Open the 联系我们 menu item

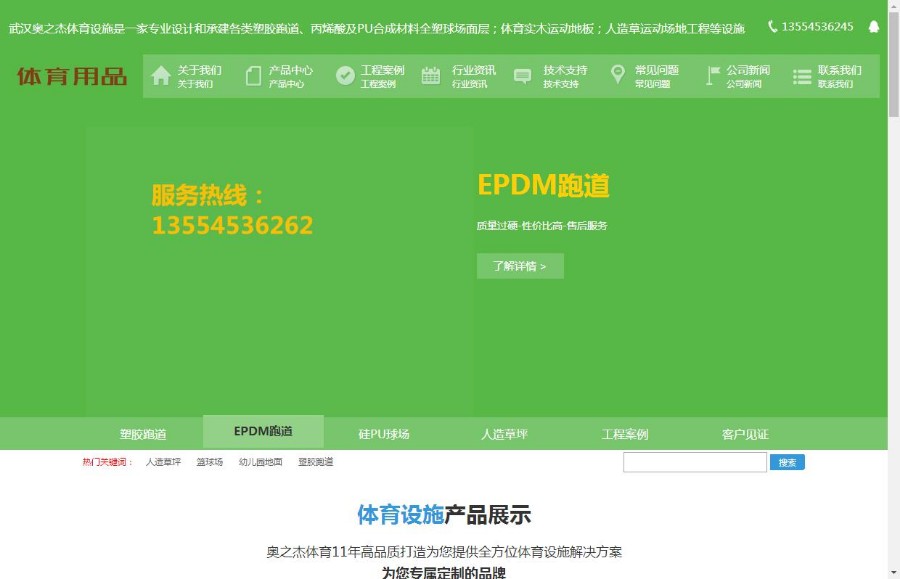(x=840, y=76)
